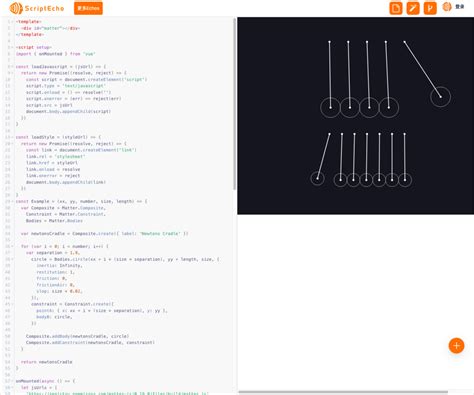Image resolution: width=474 pixels, height=395 pixels.
Task: Fold the loadJavascript function at line 8
Action: point(13,67)
